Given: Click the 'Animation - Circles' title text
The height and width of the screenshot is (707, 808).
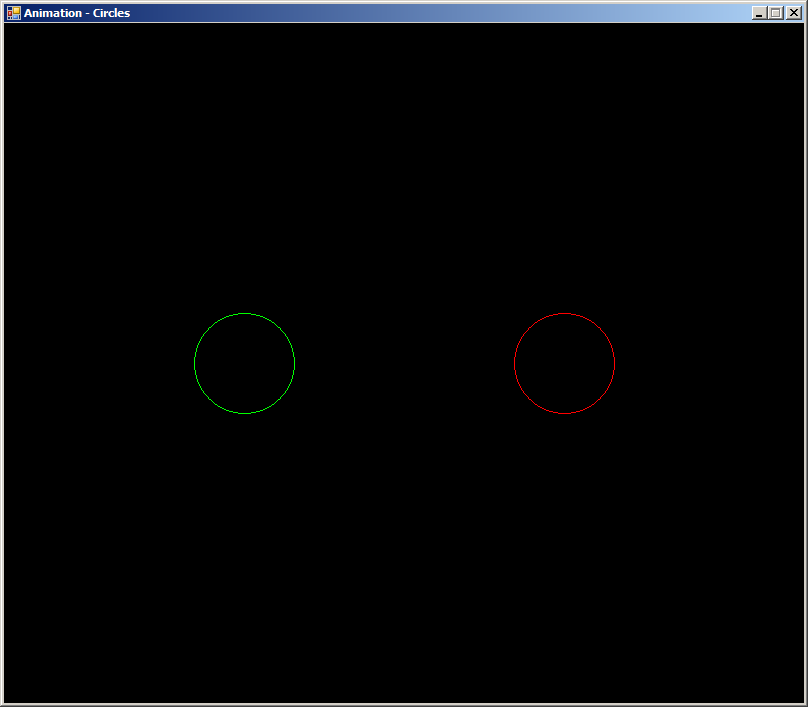Looking at the screenshot, I should 77,13.
